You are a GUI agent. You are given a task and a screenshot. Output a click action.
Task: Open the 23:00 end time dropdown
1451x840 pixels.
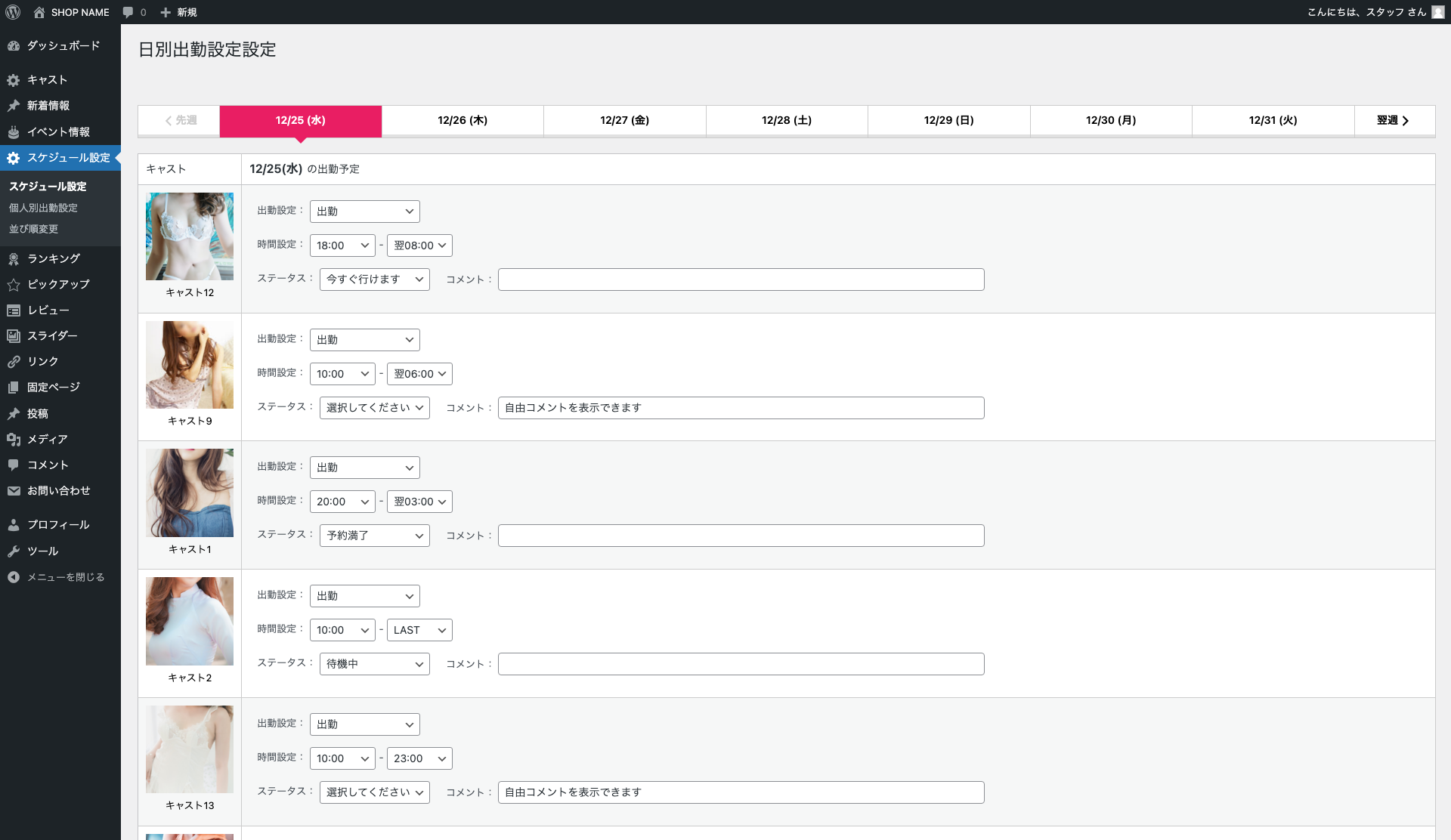click(x=419, y=758)
